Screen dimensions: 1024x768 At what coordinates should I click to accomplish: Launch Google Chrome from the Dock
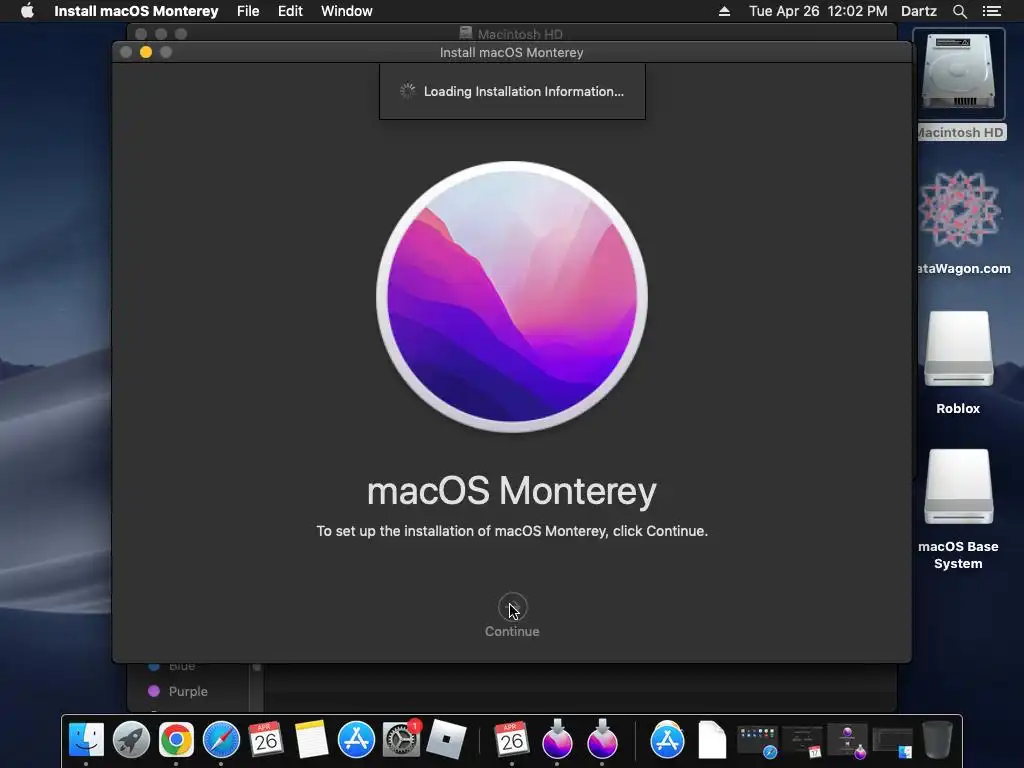pos(176,740)
